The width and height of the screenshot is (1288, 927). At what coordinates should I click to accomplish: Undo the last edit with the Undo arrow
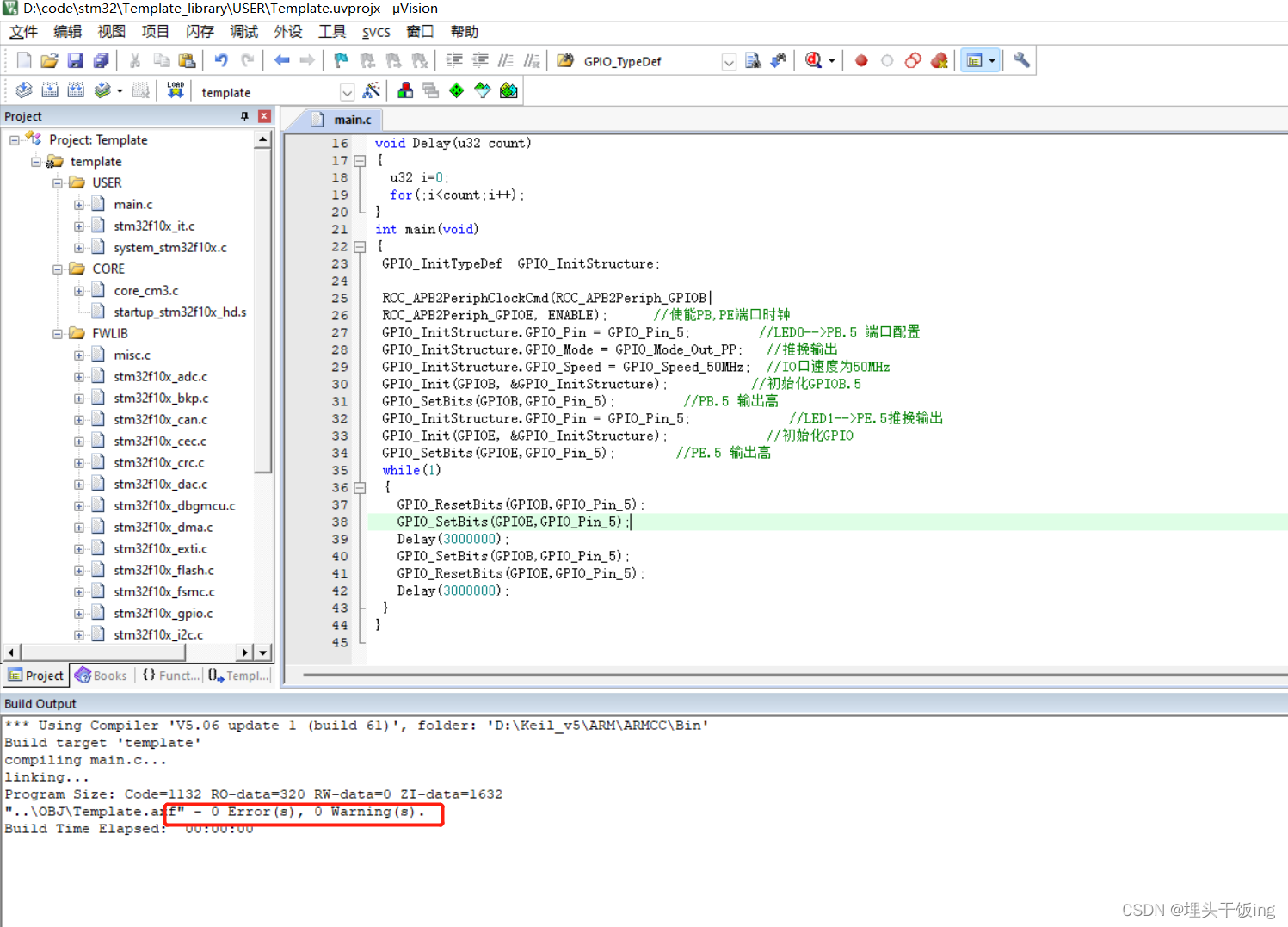tap(221, 60)
